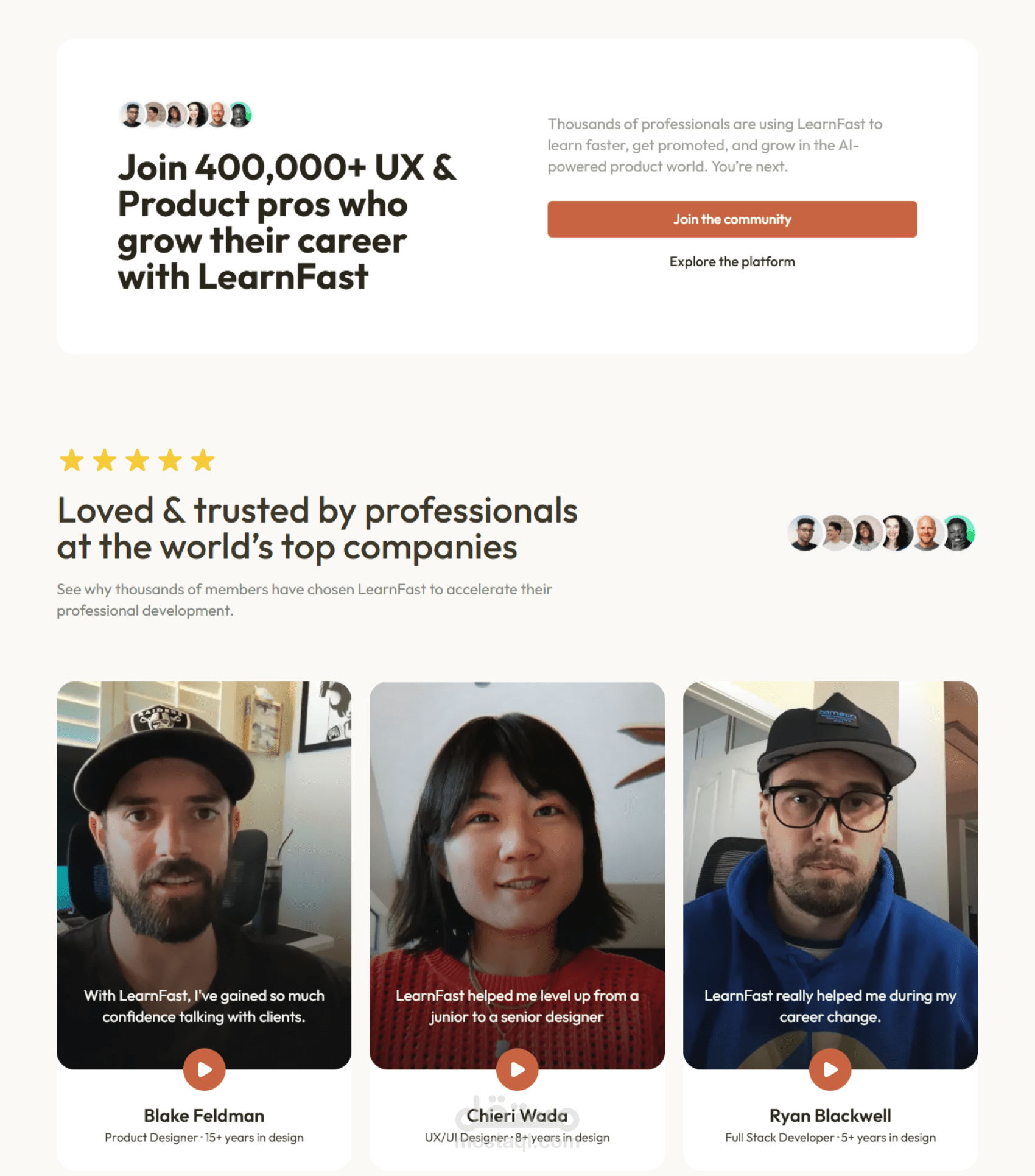This screenshot has height=1176, width=1035.
Task: Play Ryan Blackwell's testimonial video
Action: [x=830, y=1069]
